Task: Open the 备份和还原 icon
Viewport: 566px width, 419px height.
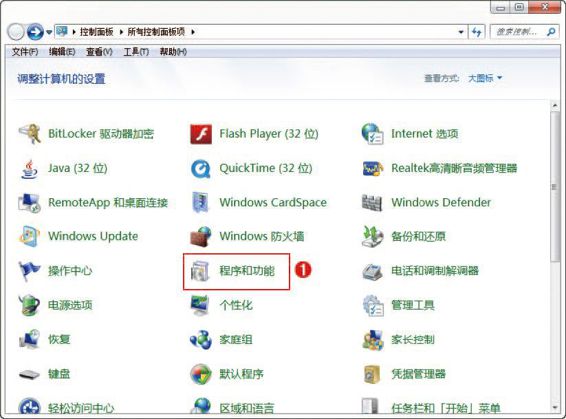Action: click(x=372, y=237)
